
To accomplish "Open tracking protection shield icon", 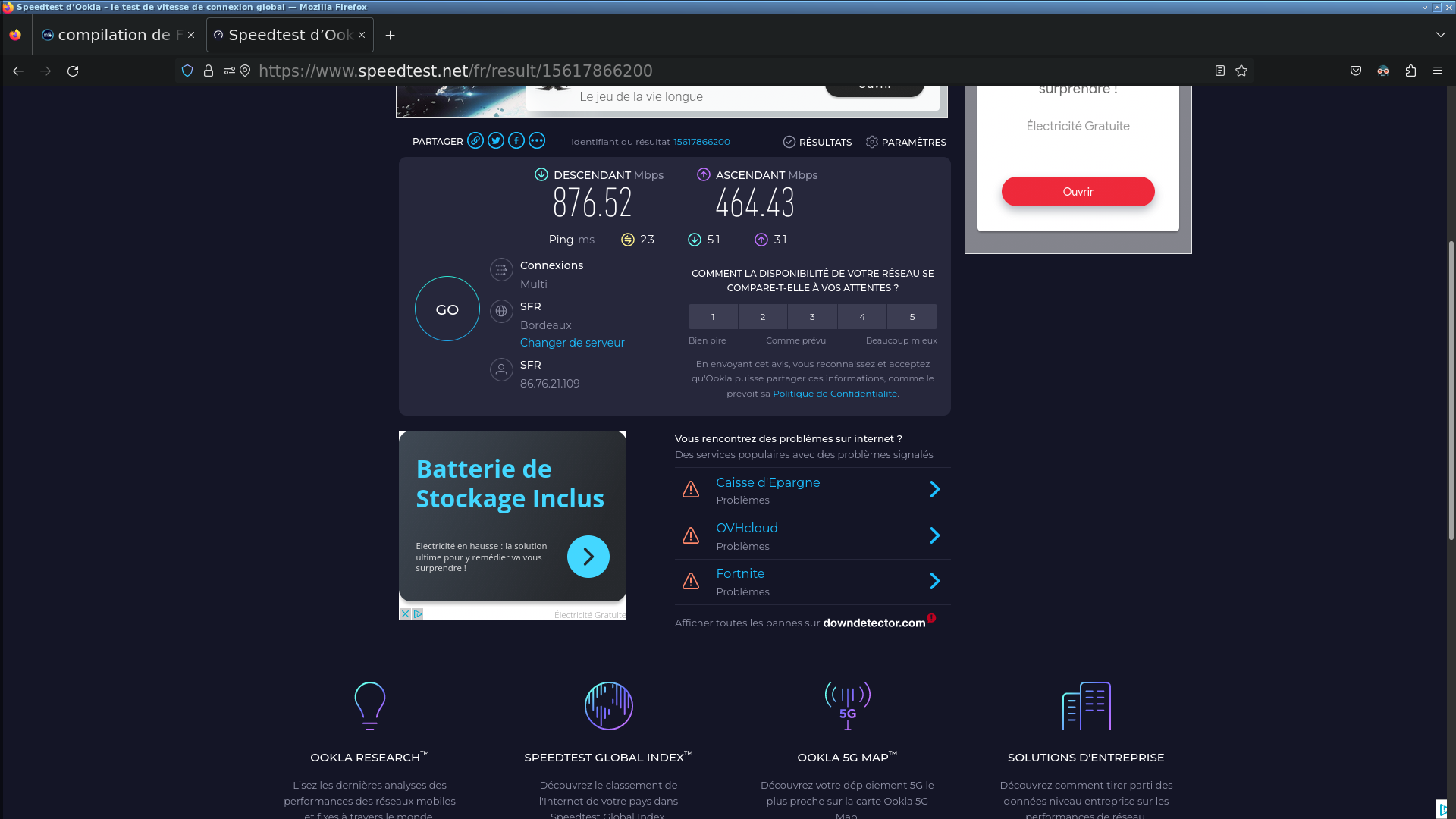I will pos(187,71).
